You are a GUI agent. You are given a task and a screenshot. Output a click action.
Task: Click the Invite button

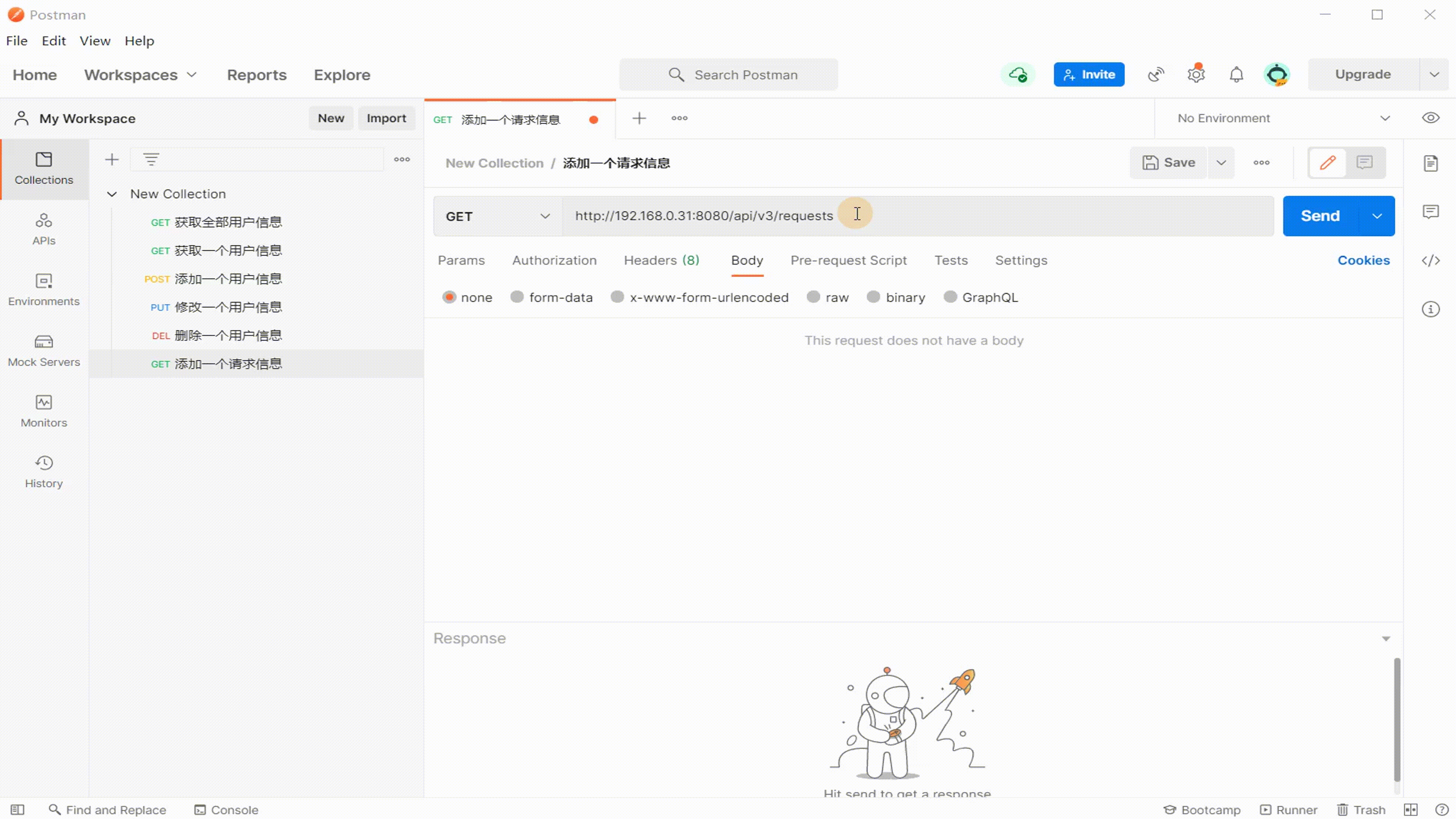1089,75
